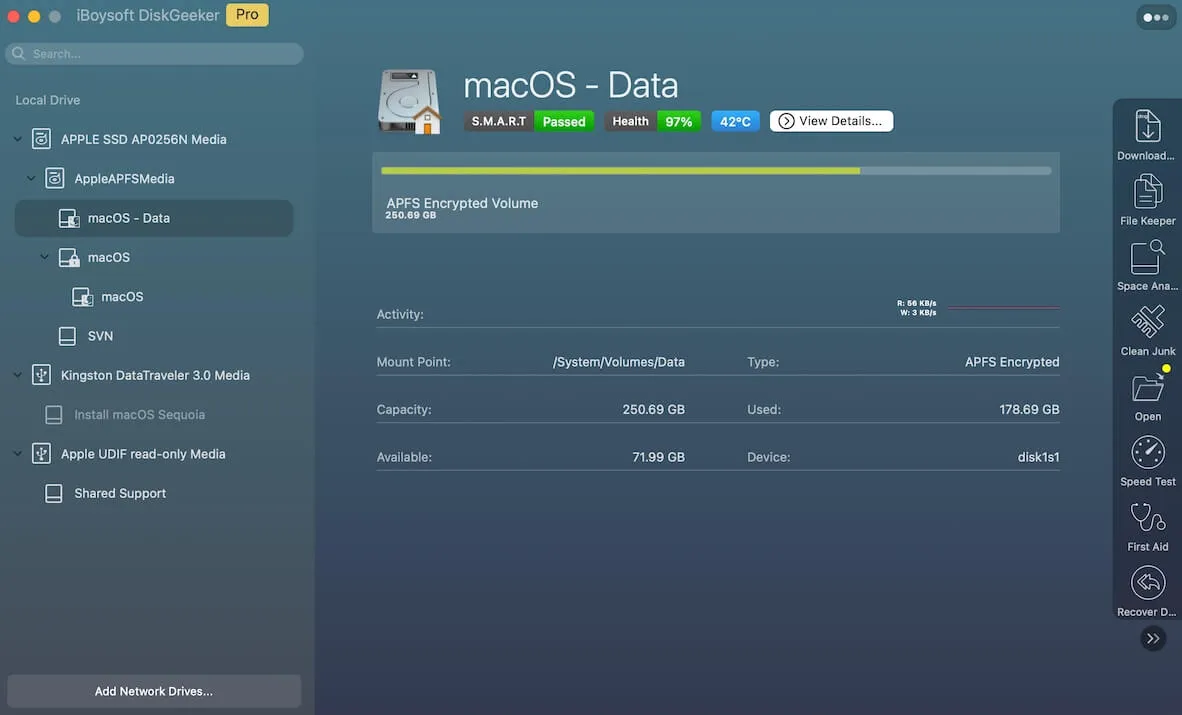Open the Download tool in right toolbar
The image size is (1182, 715).
[x=1147, y=134]
